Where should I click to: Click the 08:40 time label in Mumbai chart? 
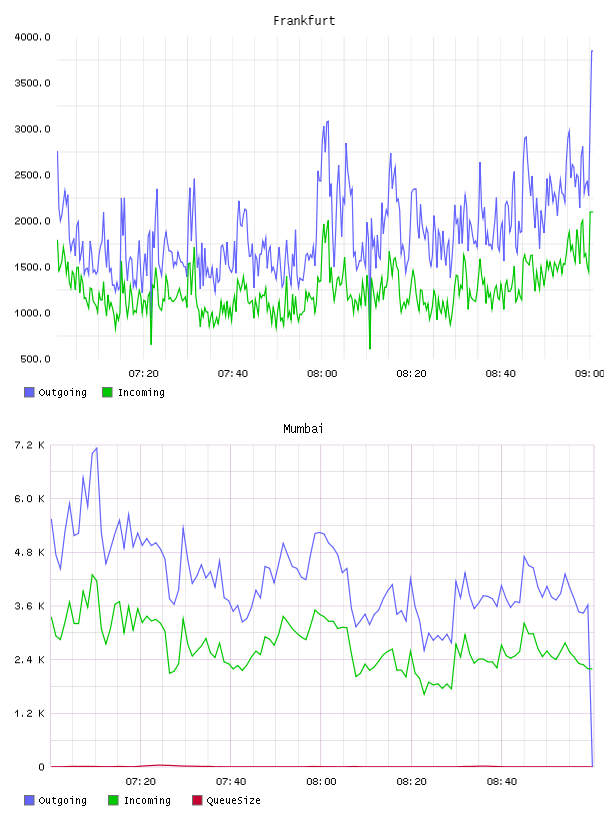[502, 782]
